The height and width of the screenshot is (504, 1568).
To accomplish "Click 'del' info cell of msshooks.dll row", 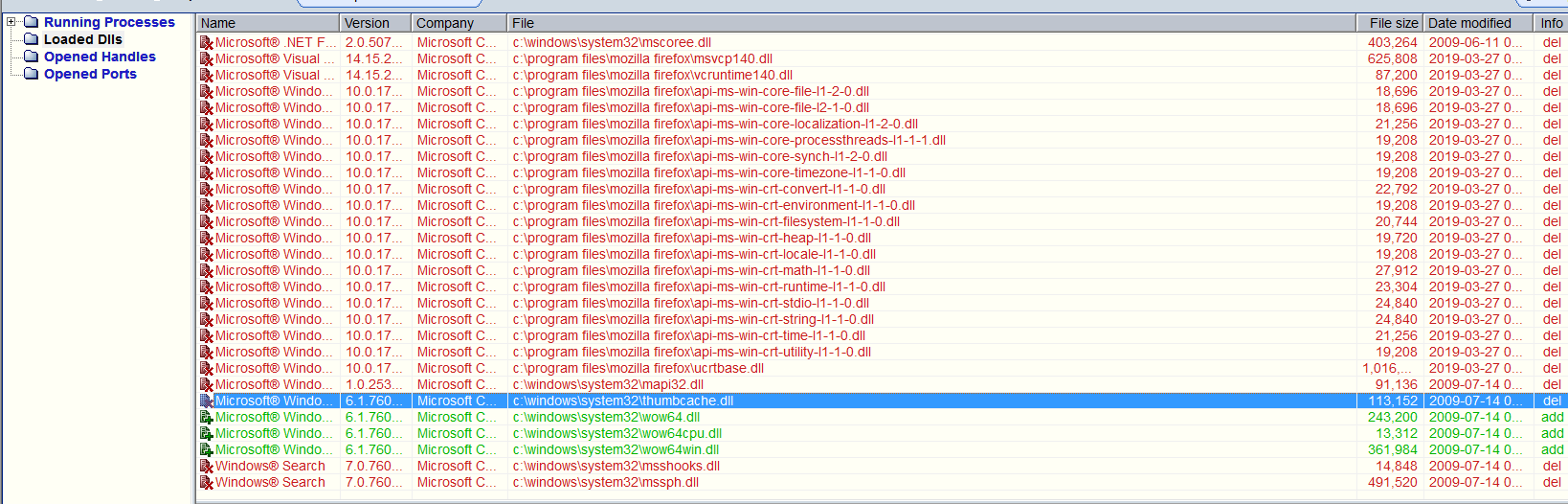I will [1552, 466].
